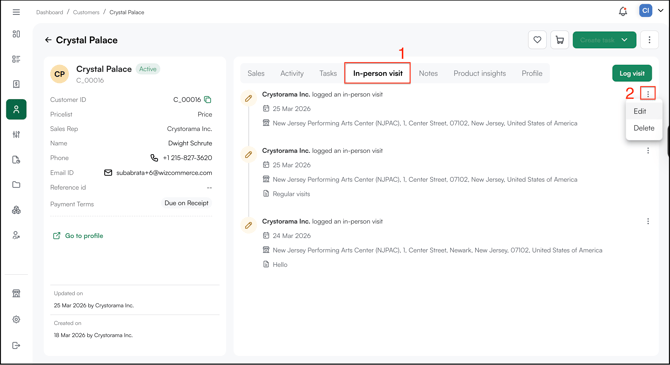
Task: Switch to the Product insights tab
Action: coord(479,74)
